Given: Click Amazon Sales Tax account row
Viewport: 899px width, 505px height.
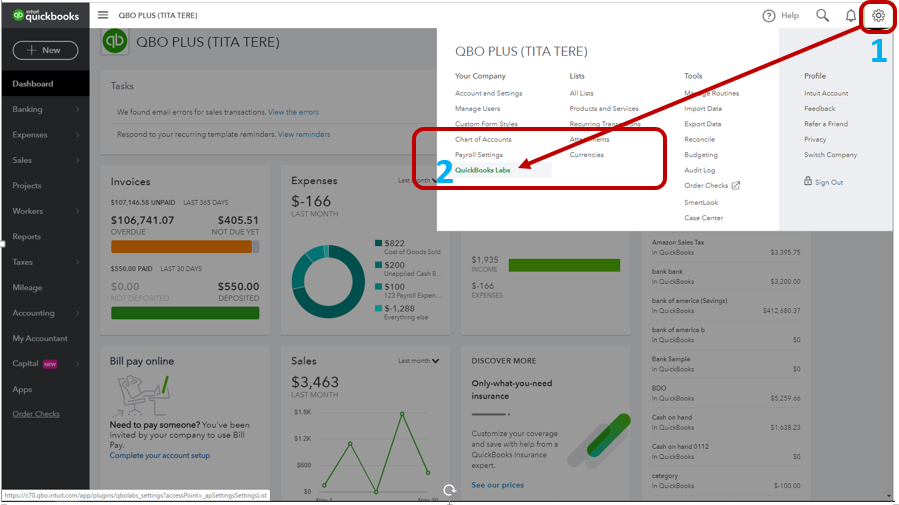Looking at the screenshot, I should point(726,247).
